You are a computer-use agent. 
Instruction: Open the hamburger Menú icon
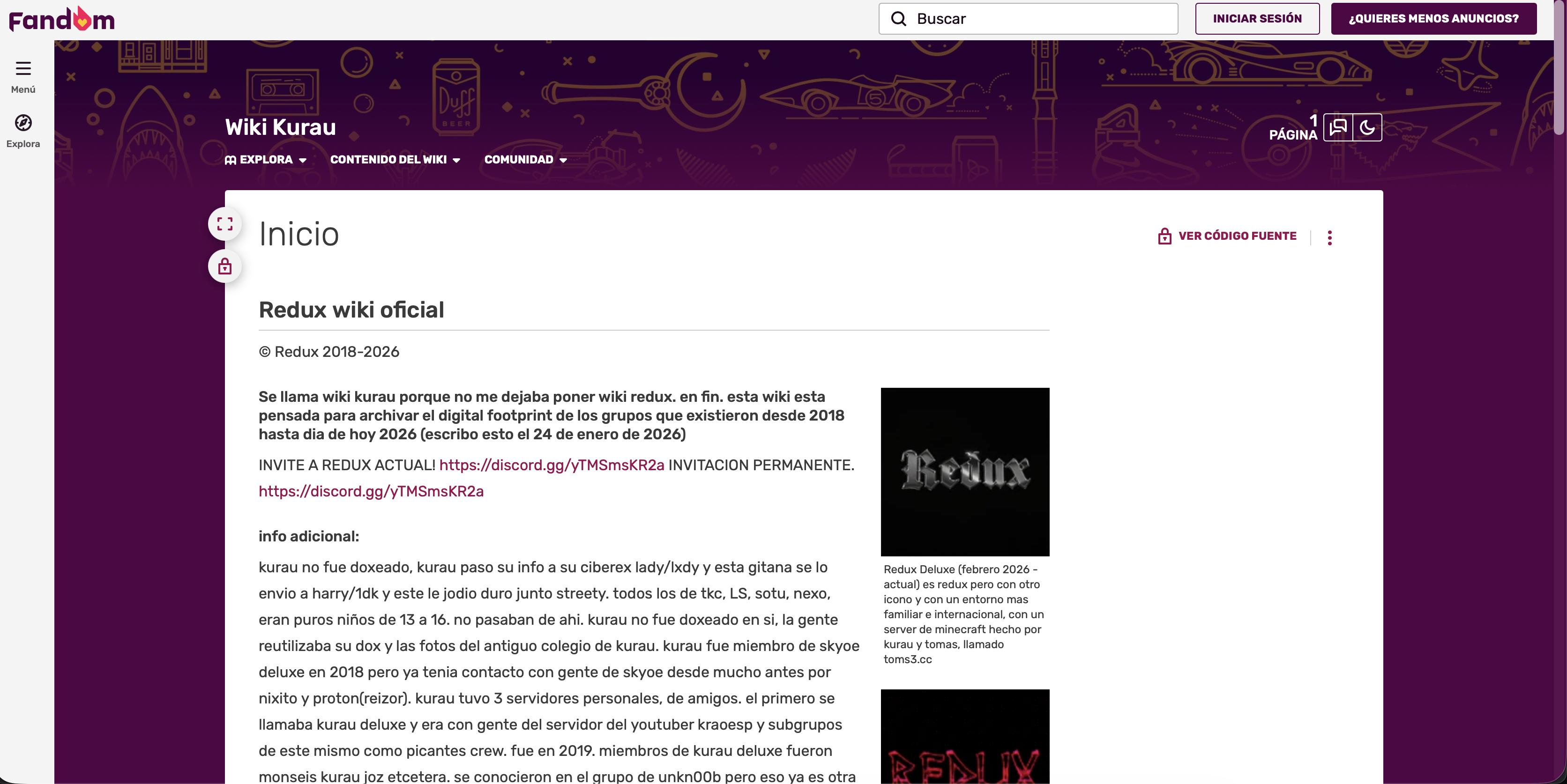coord(23,68)
